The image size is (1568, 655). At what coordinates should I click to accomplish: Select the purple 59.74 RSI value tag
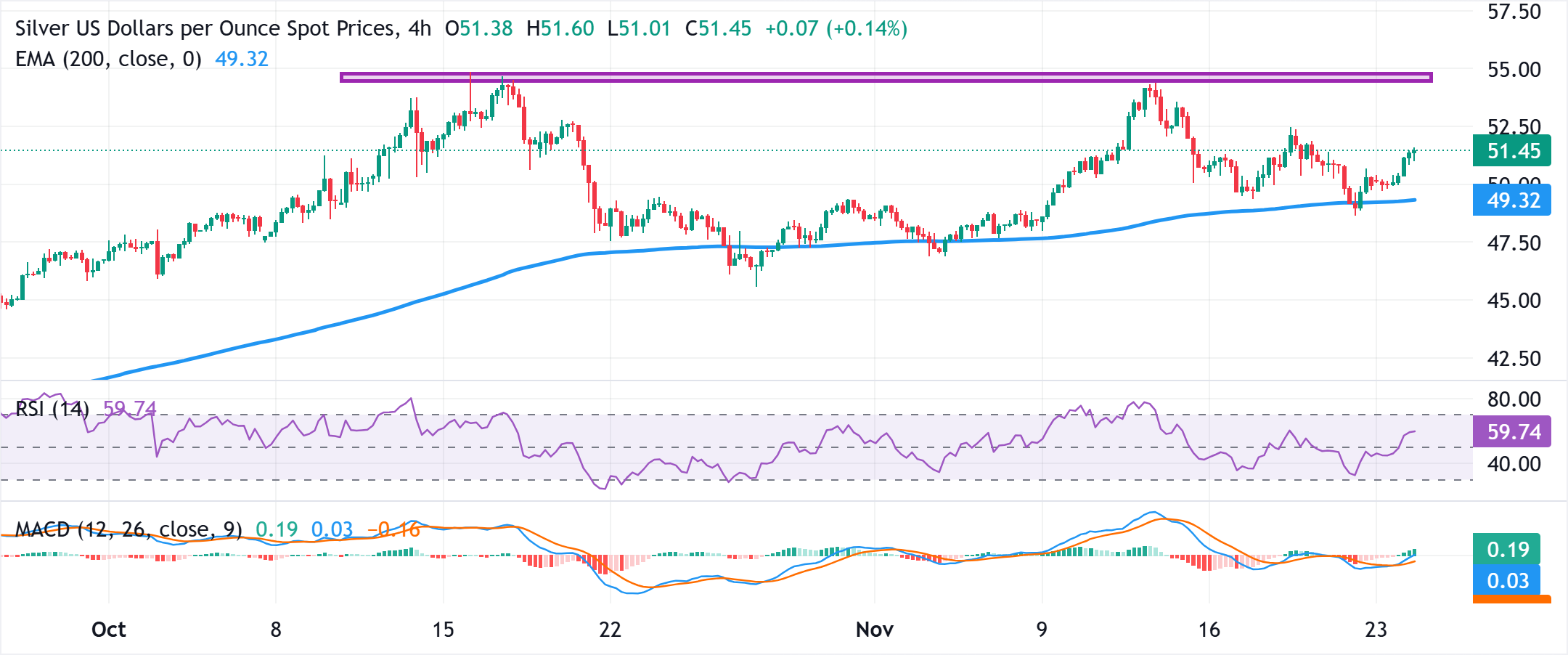click(x=1511, y=432)
